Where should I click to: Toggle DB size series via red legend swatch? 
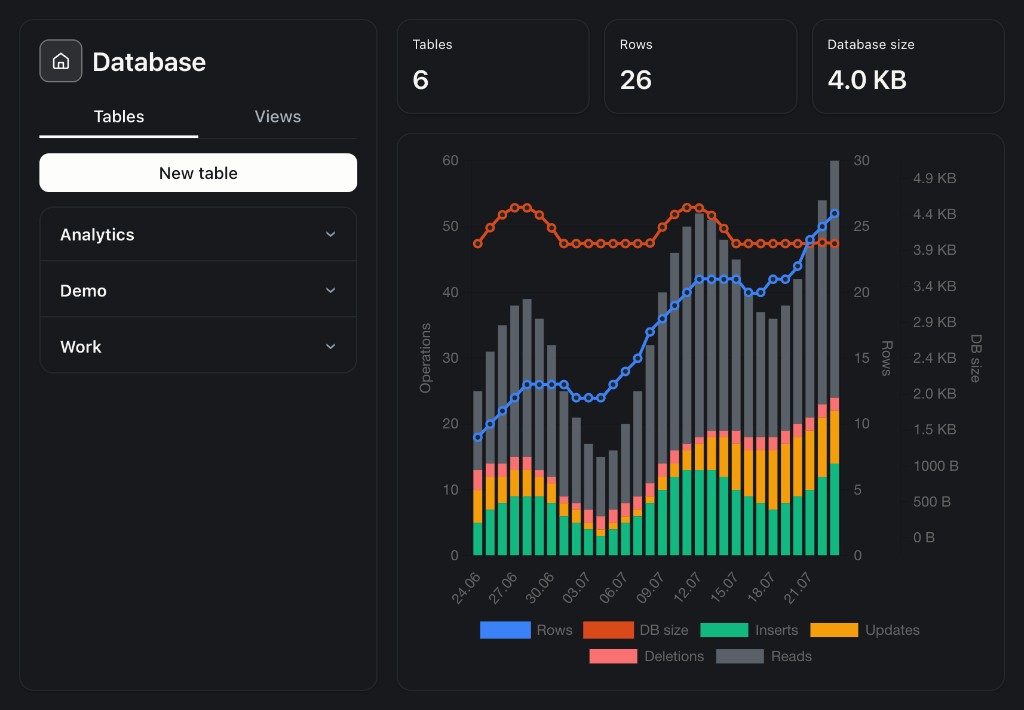coord(608,630)
